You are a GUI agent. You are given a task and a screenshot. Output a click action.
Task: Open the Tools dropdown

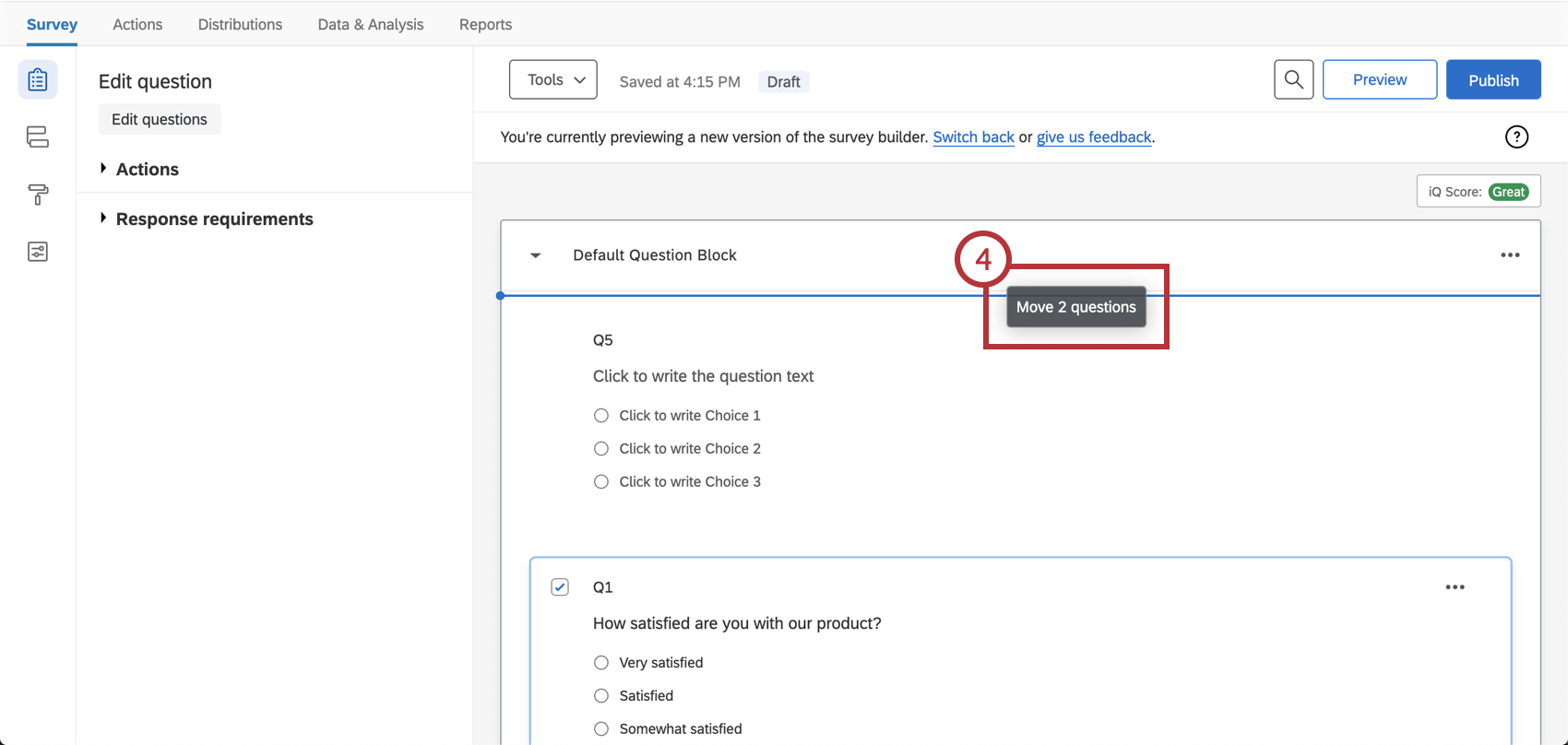pos(553,80)
